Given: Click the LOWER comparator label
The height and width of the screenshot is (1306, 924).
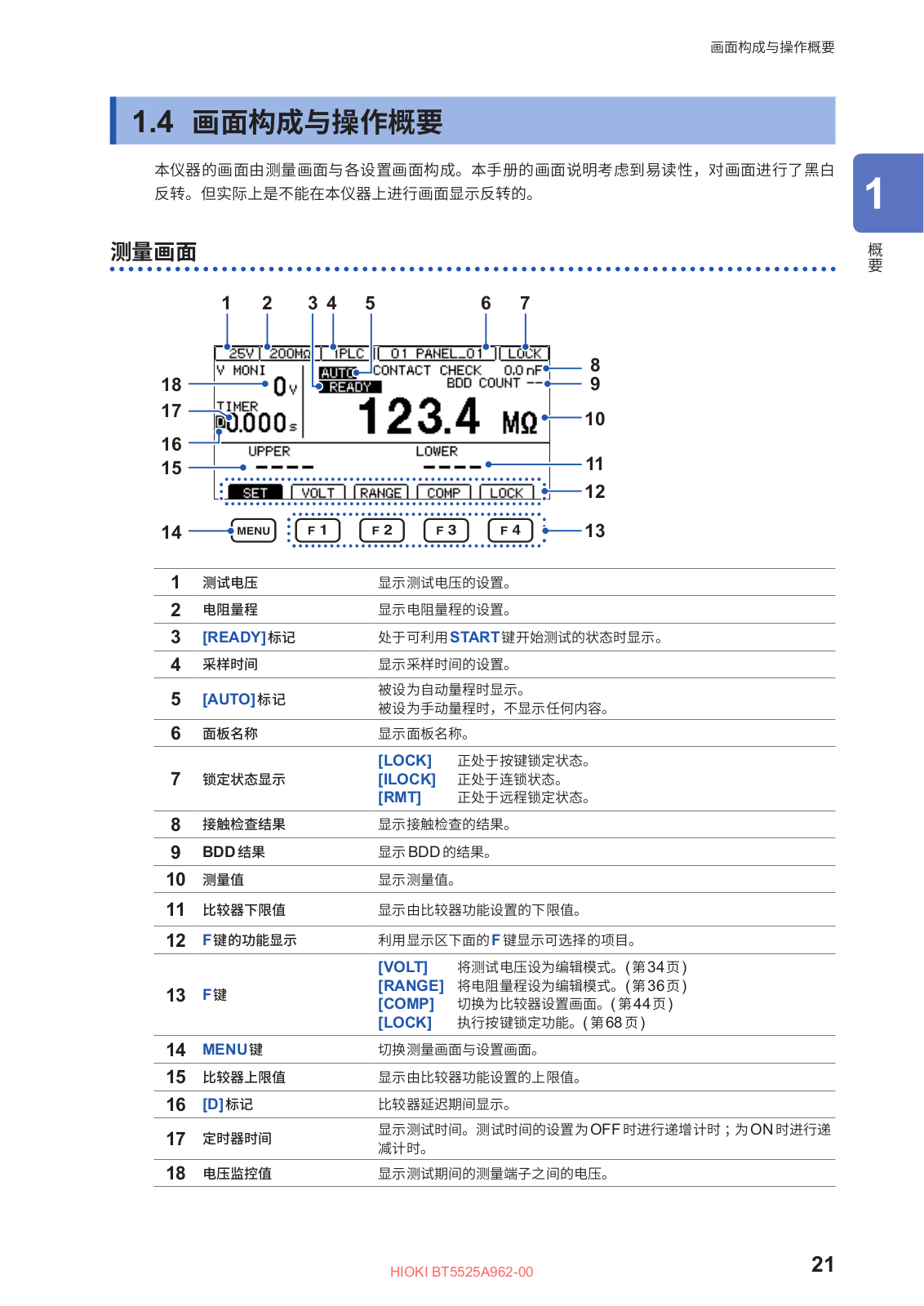Looking at the screenshot, I should click(x=437, y=451).
